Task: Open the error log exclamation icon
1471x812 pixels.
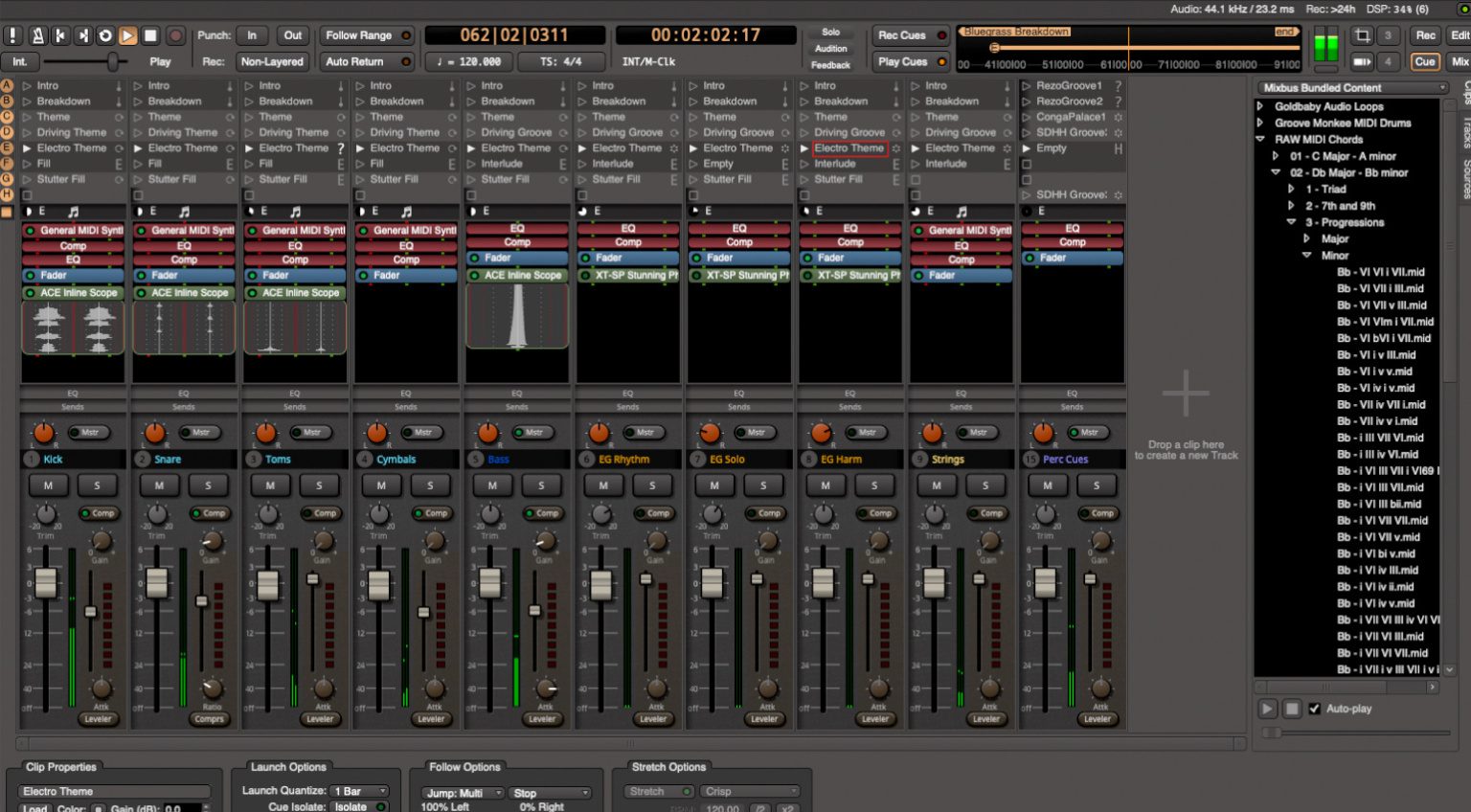Action: (x=12, y=36)
